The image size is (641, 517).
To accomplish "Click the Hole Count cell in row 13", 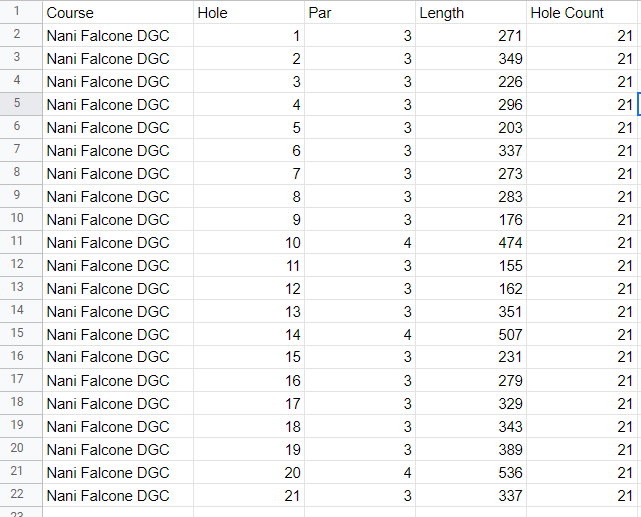I will (582, 288).
